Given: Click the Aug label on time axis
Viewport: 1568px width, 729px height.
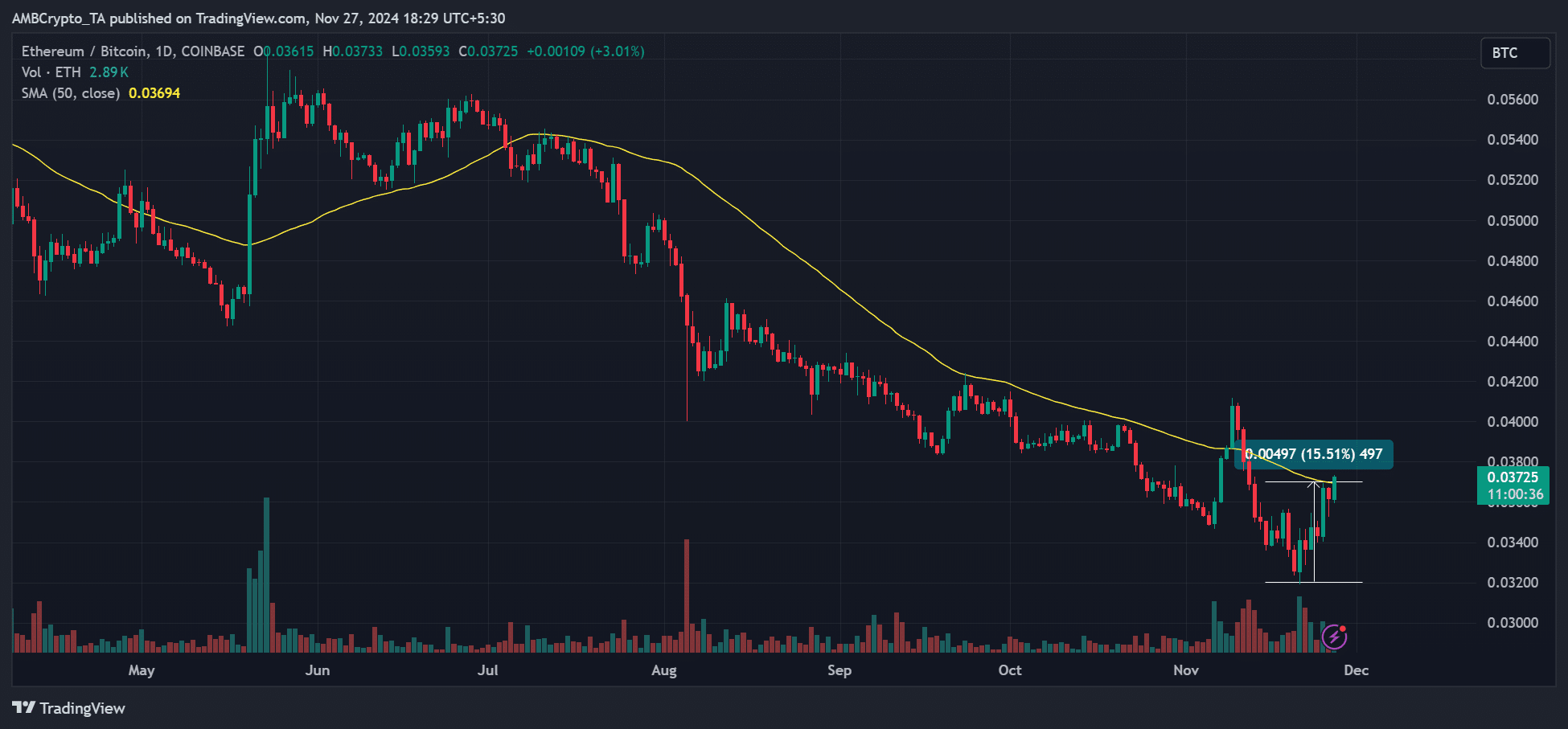Looking at the screenshot, I should [664, 670].
